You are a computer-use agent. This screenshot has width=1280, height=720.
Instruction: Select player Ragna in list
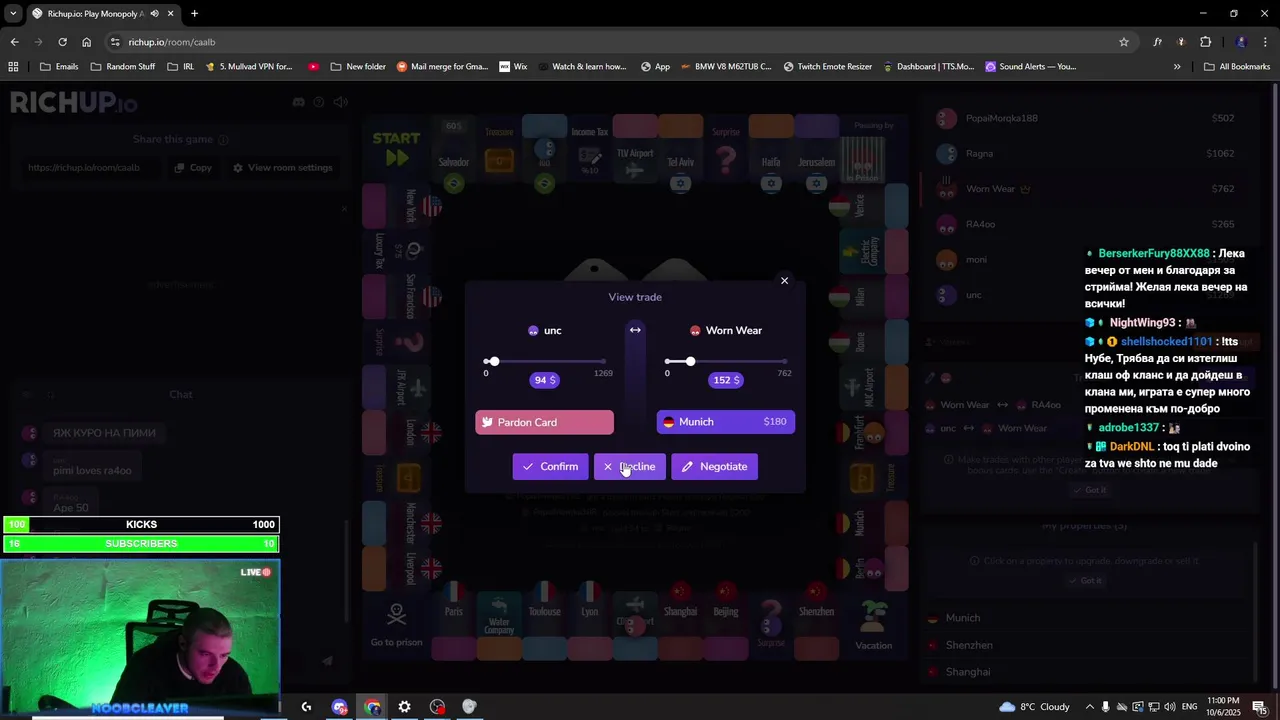1085,153
